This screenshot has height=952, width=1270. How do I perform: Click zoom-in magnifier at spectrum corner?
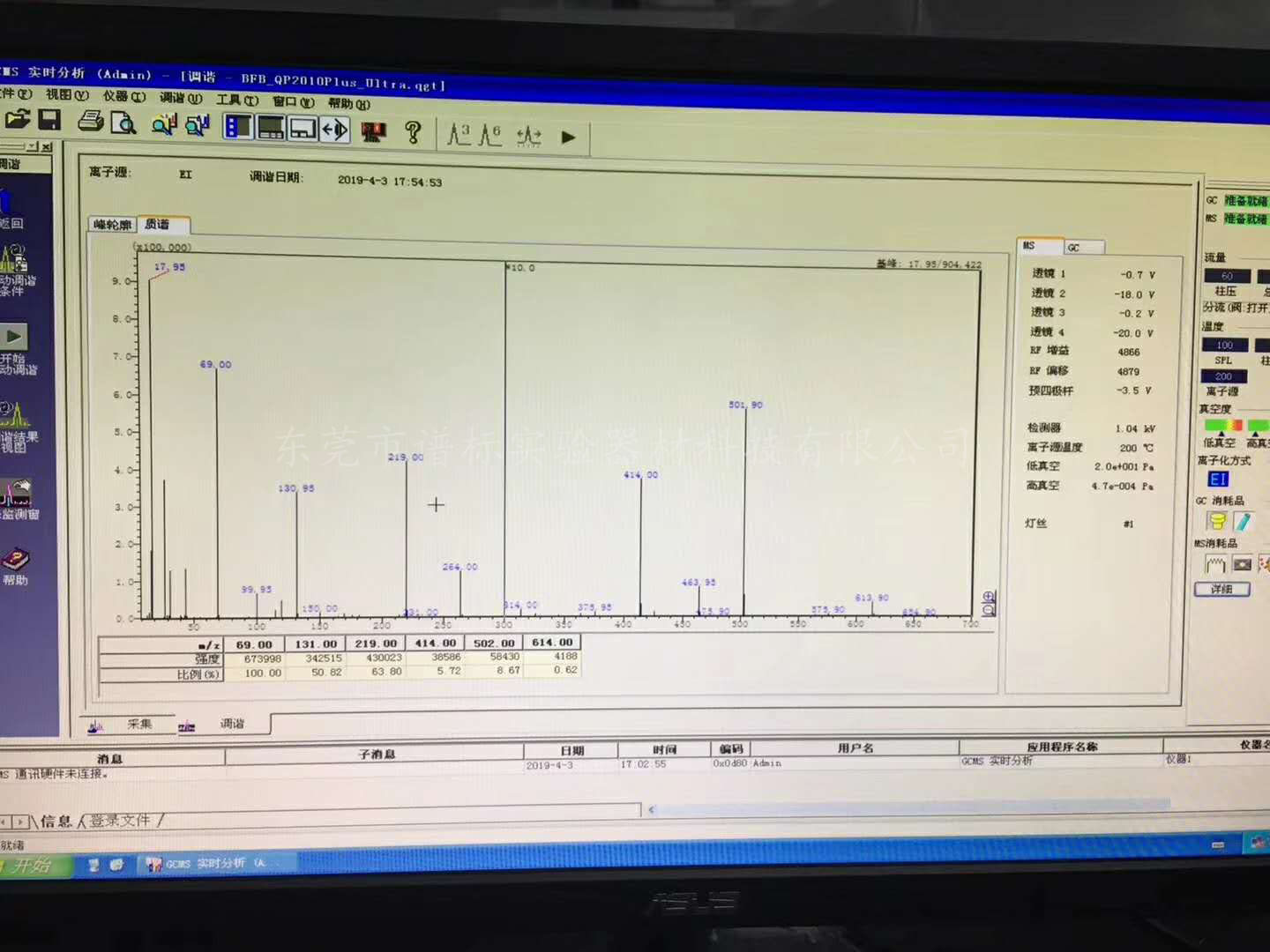[989, 597]
